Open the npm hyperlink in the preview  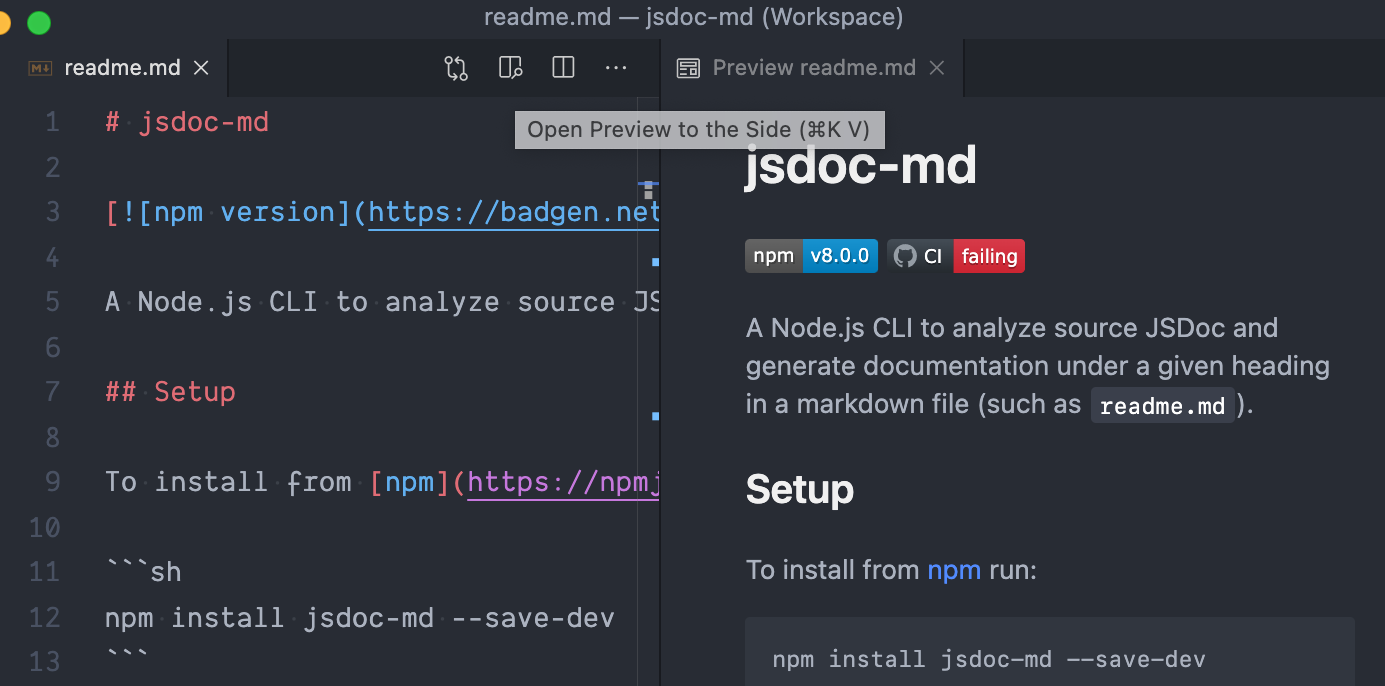(x=953, y=570)
